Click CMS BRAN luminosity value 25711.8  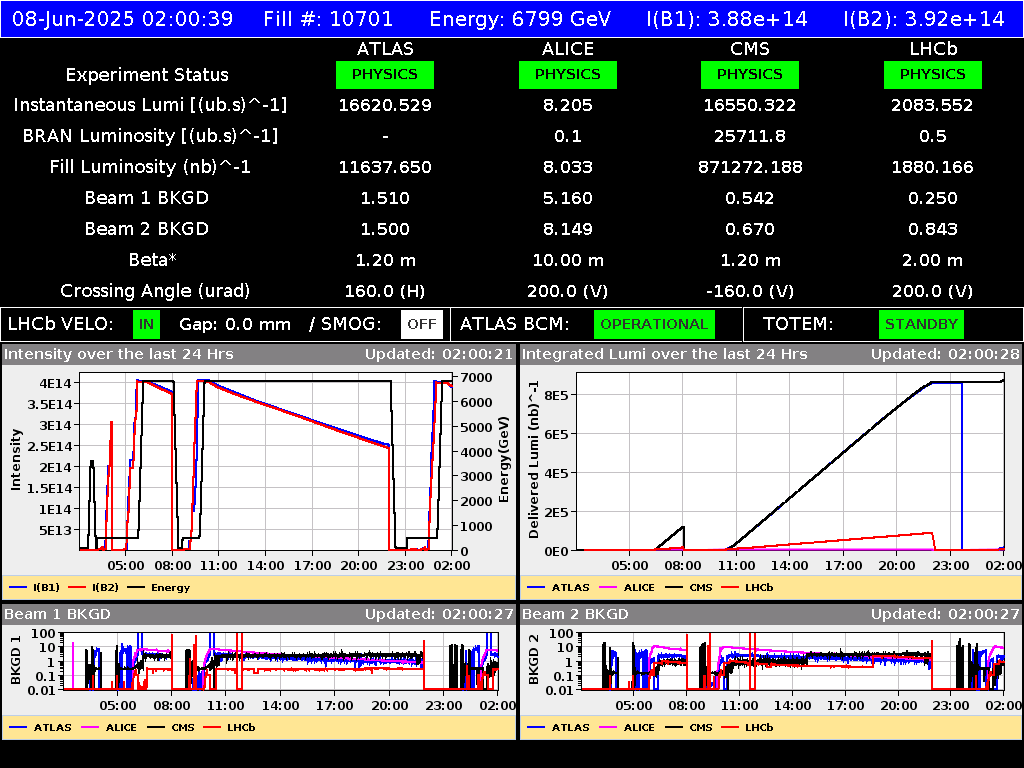(x=750, y=136)
